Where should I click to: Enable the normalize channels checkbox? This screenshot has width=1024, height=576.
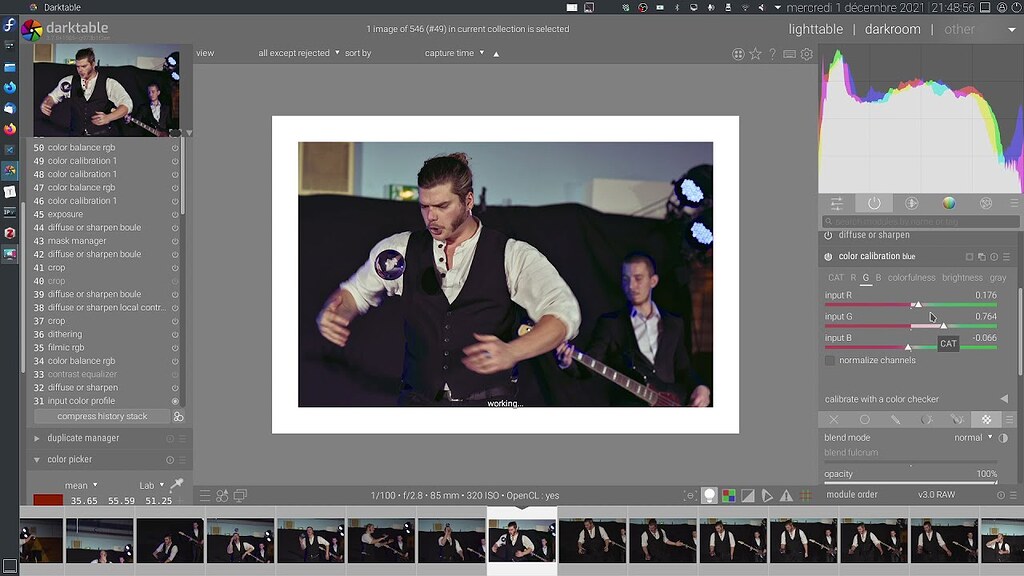(831, 360)
